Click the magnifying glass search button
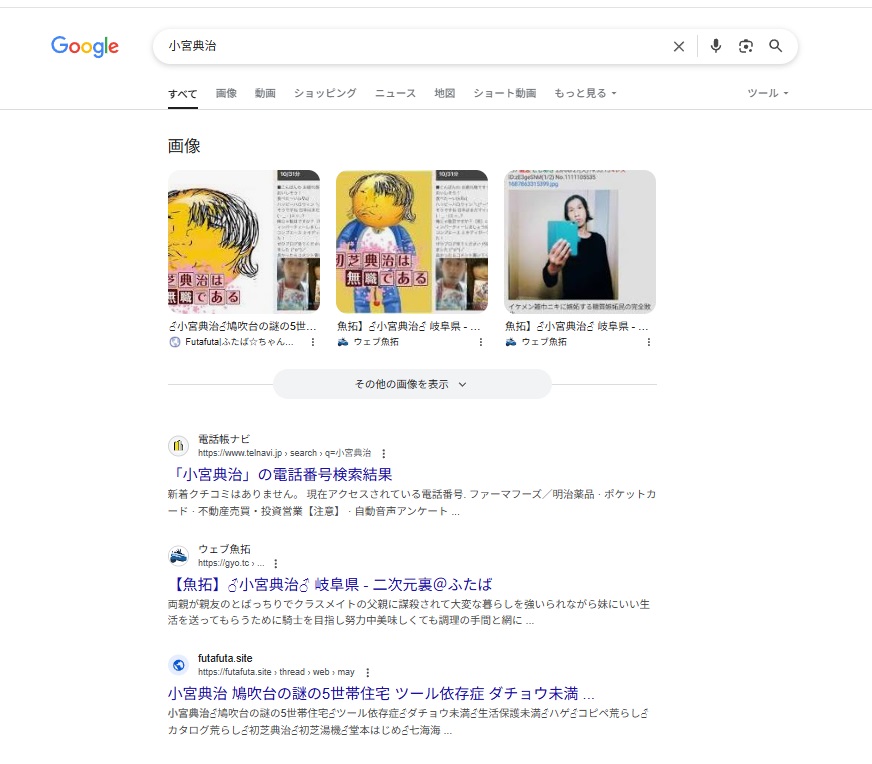 (776, 46)
